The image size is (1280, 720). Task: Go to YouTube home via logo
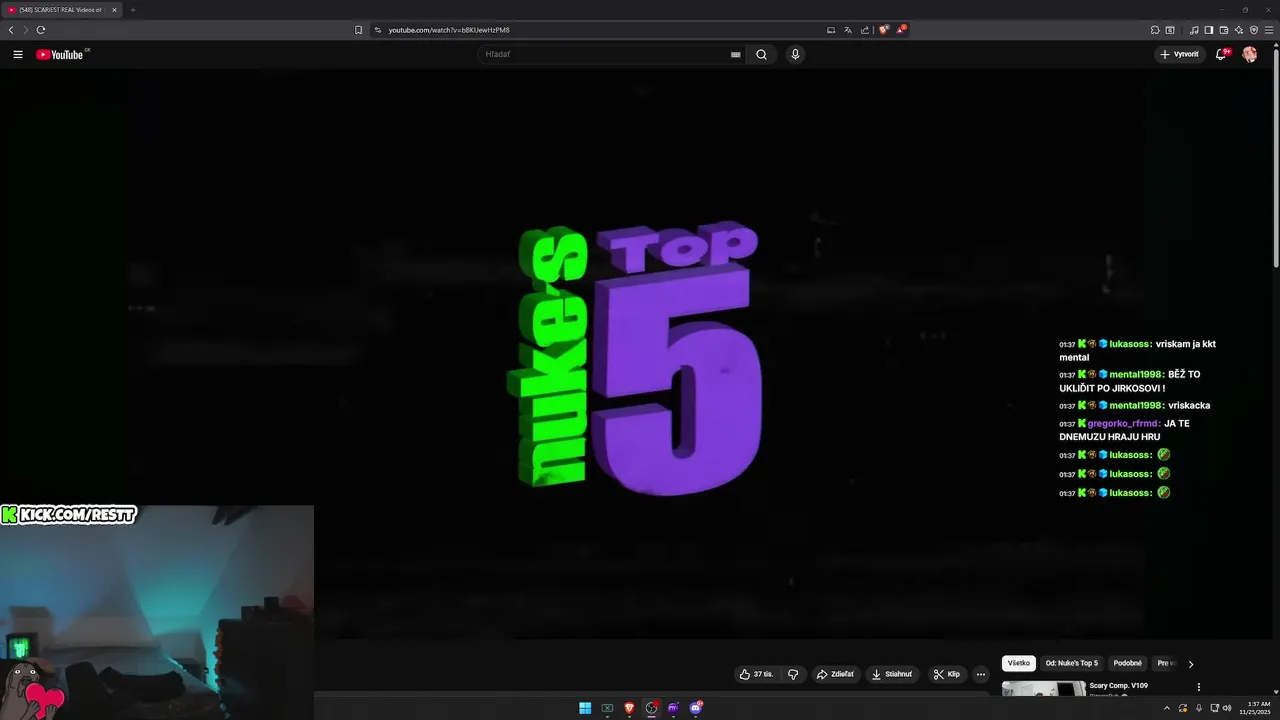point(60,54)
